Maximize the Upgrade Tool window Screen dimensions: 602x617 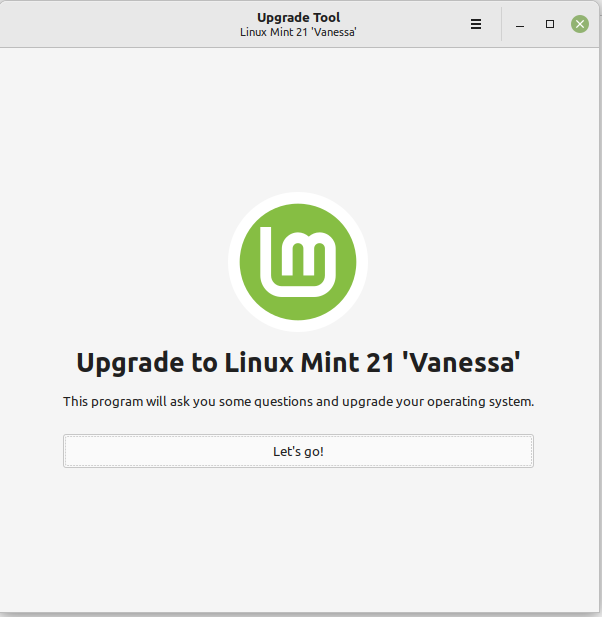click(x=550, y=24)
